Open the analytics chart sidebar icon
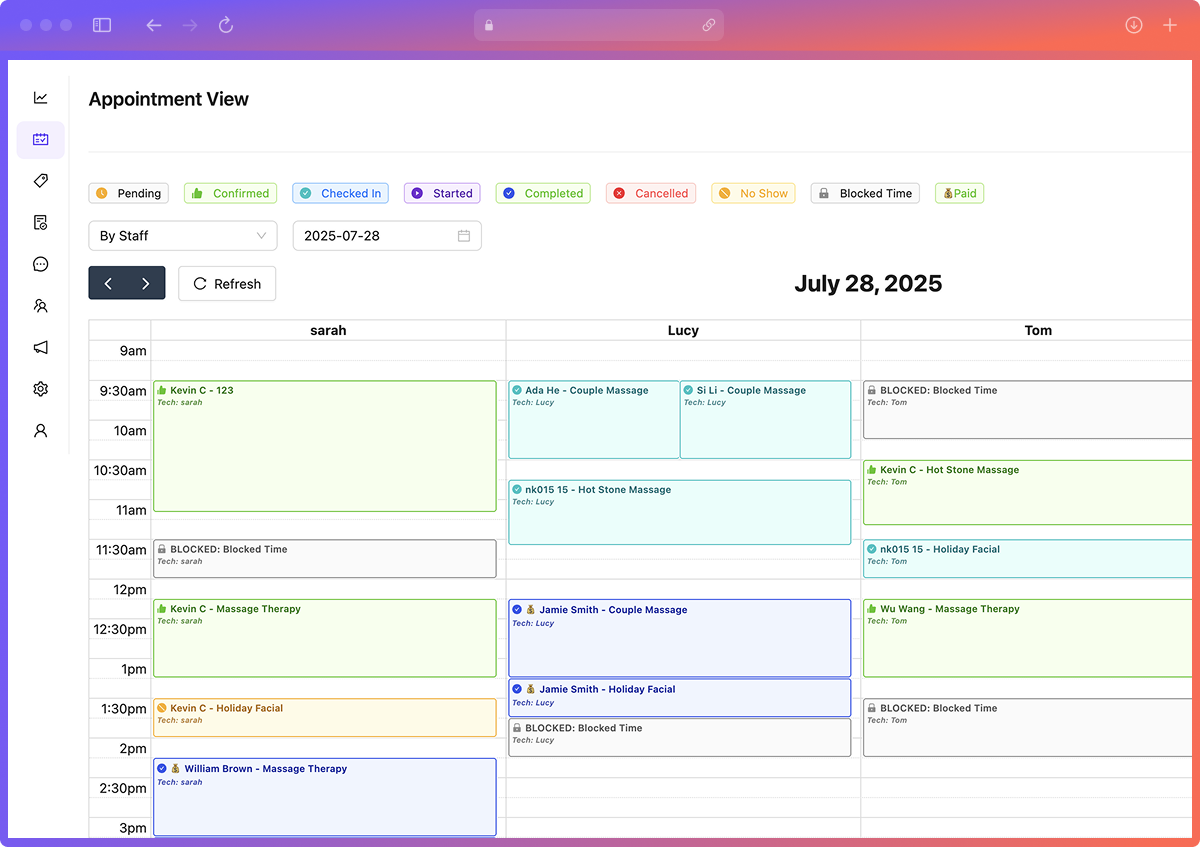 (x=41, y=98)
